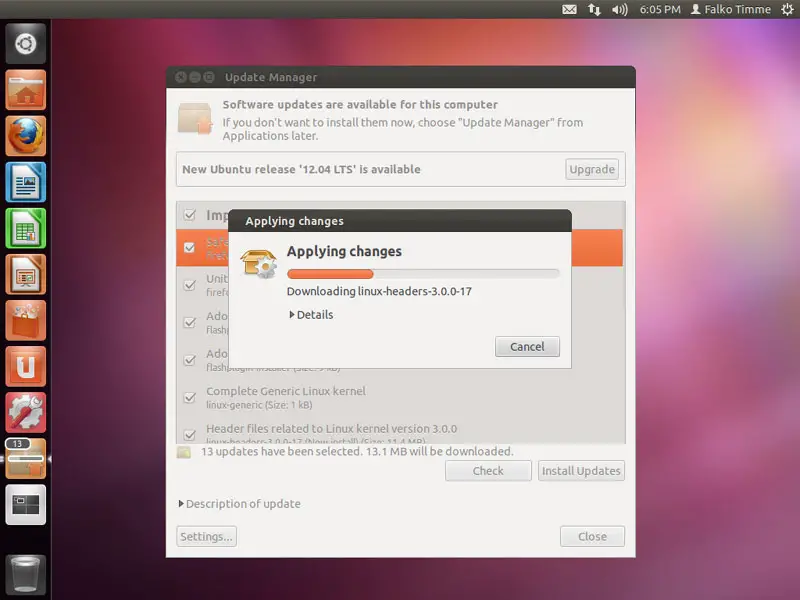The image size is (800, 600).
Task: Click the Close button in Update Manager
Action: click(x=592, y=536)
